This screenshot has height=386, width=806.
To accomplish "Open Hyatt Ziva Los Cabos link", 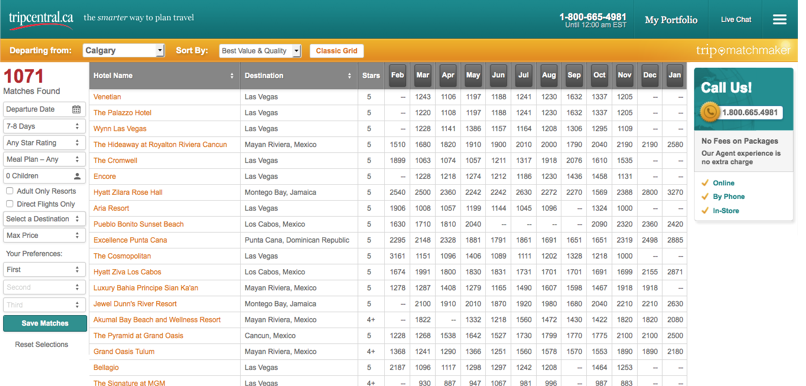I will 127,272.
